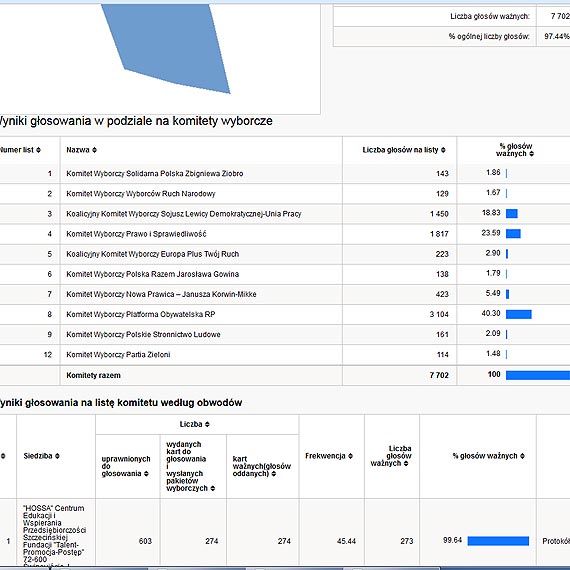This screenshot has width=570, height=570.
Task: Click the 100 percent total blue bar
Action: [x=538, y=376]
